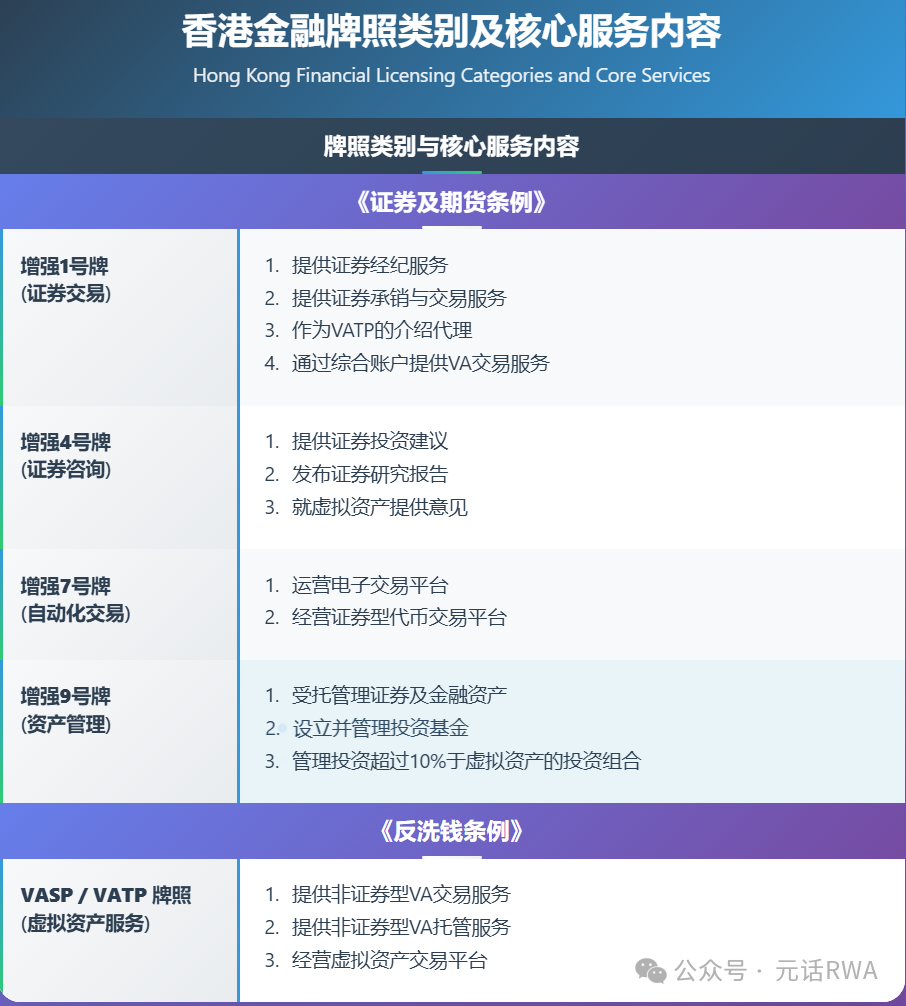Click the 增强9号牌 label

pos(65,695)
